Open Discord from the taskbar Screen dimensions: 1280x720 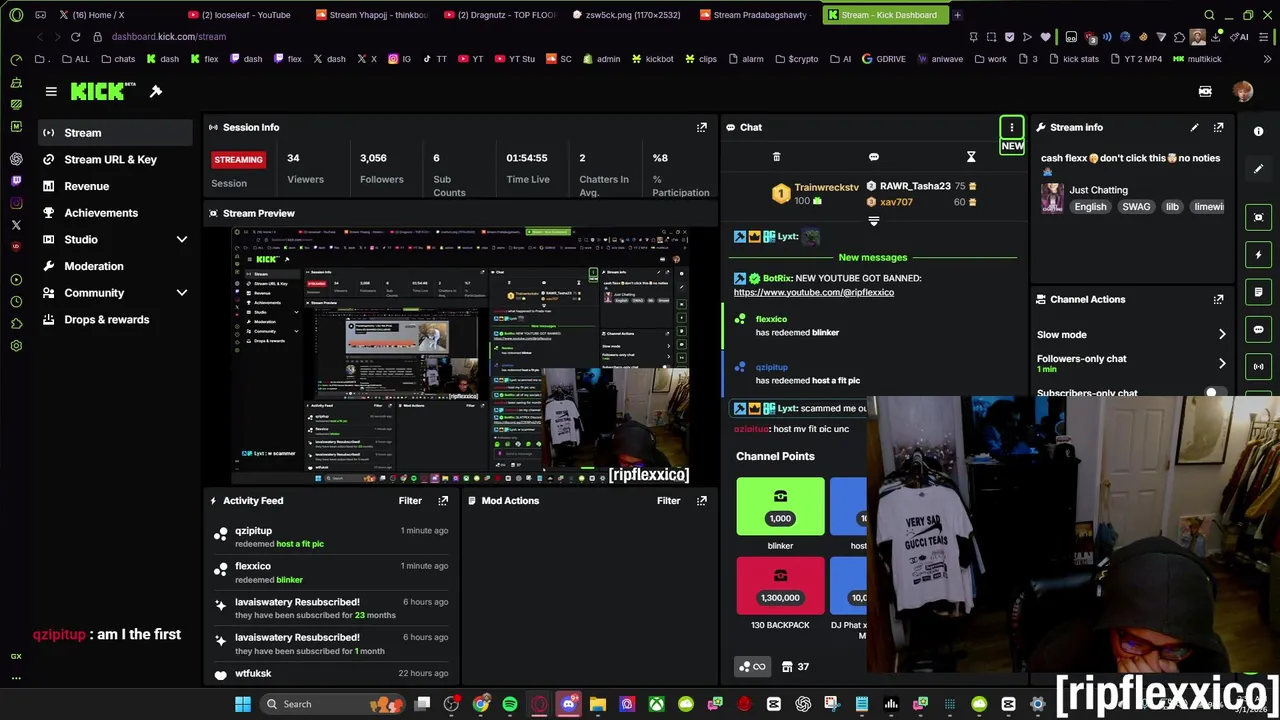pos(569,704)
